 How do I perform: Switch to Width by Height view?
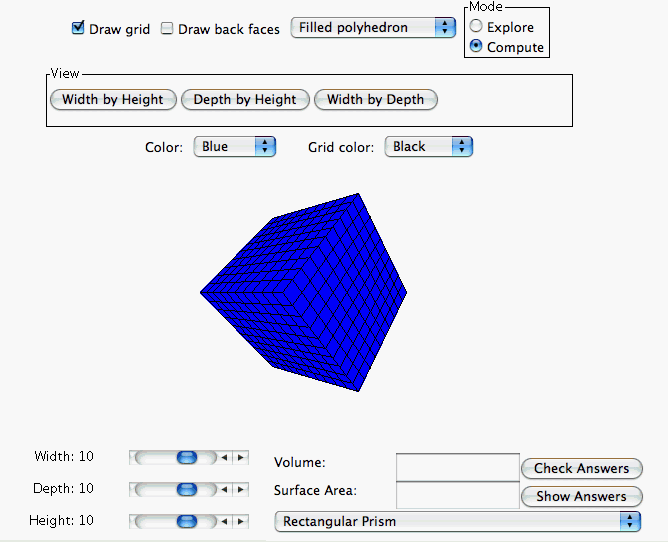click(x=113, y=99)
